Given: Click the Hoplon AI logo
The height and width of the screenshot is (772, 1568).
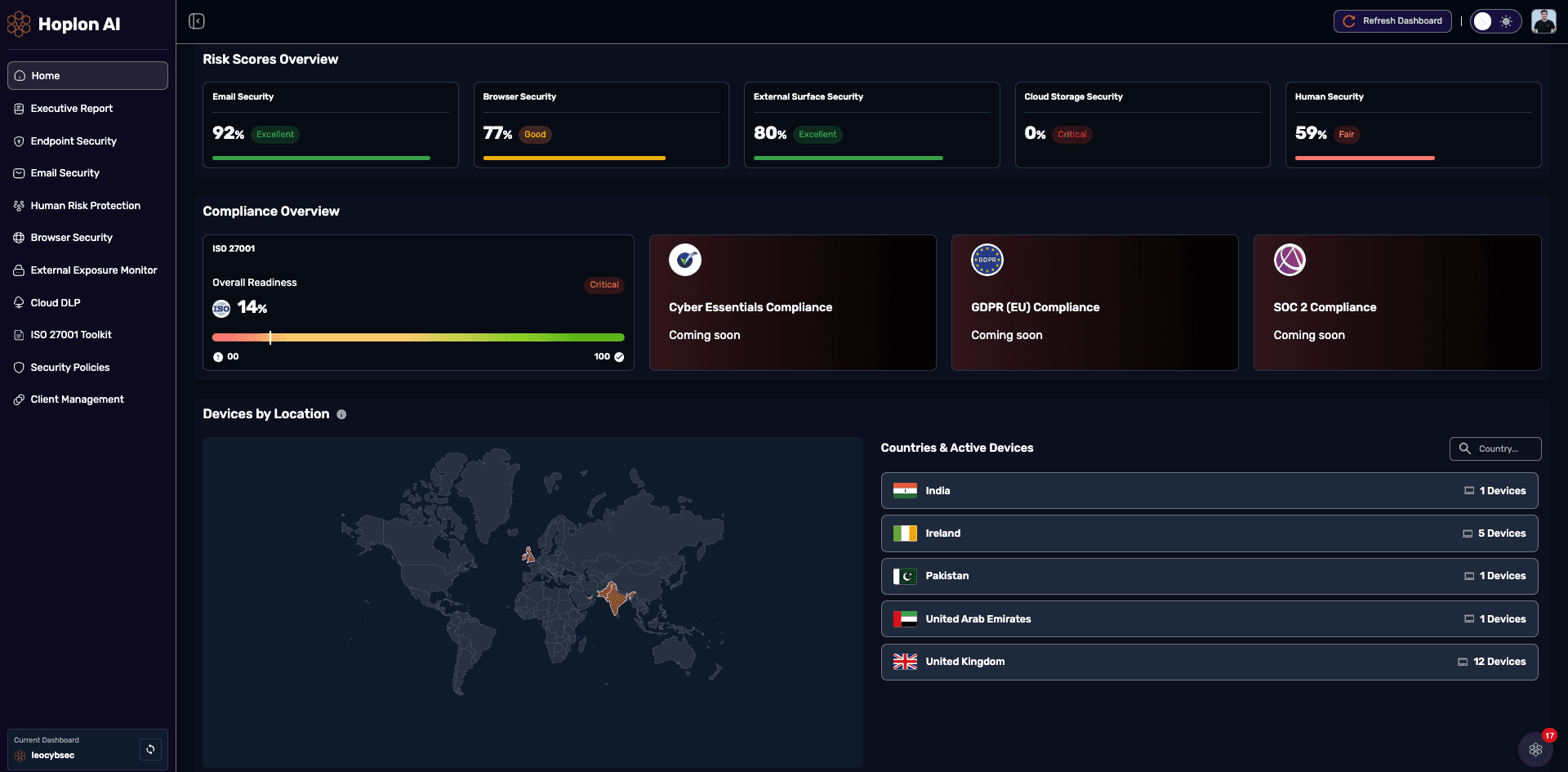Looking at the screenshot, I should point(64,25).
